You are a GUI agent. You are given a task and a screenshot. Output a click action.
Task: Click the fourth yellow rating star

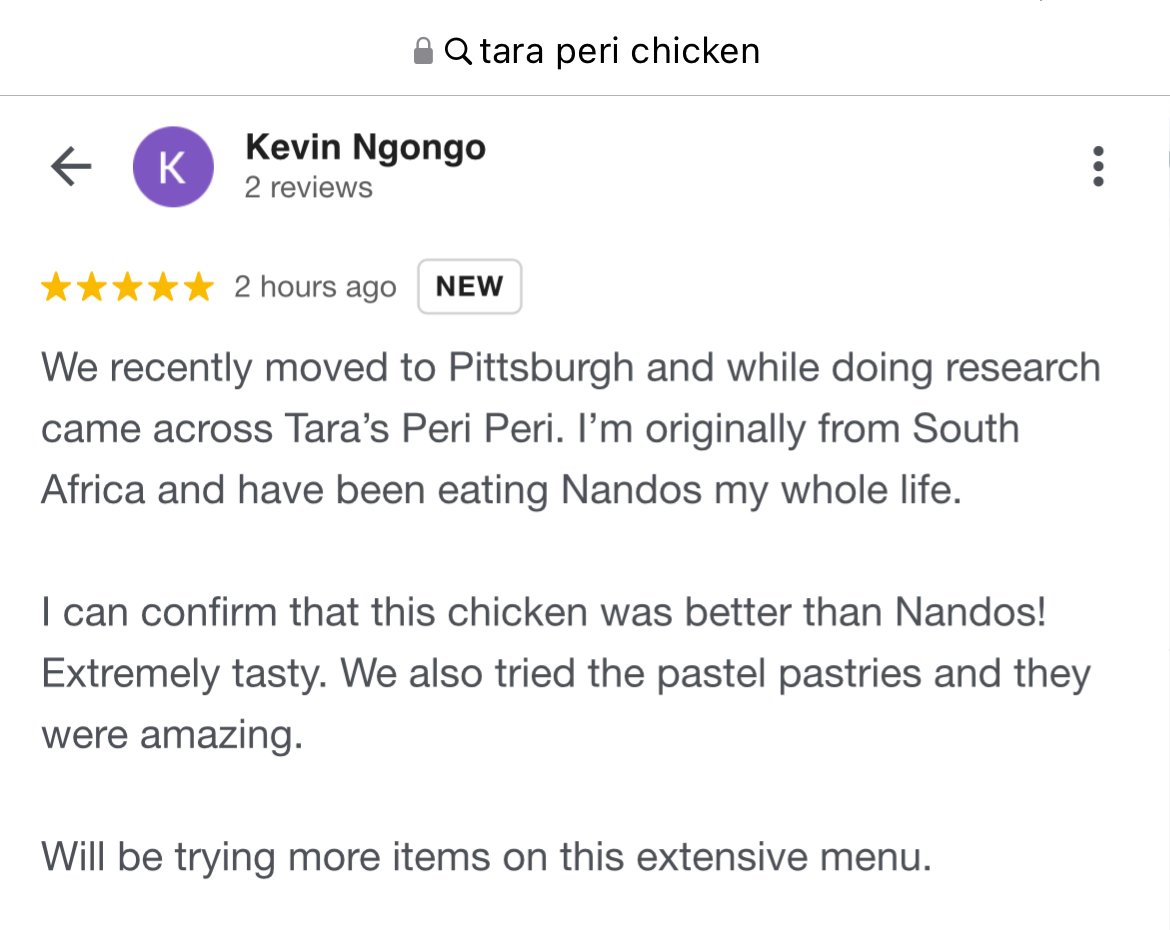click(163, 288)
